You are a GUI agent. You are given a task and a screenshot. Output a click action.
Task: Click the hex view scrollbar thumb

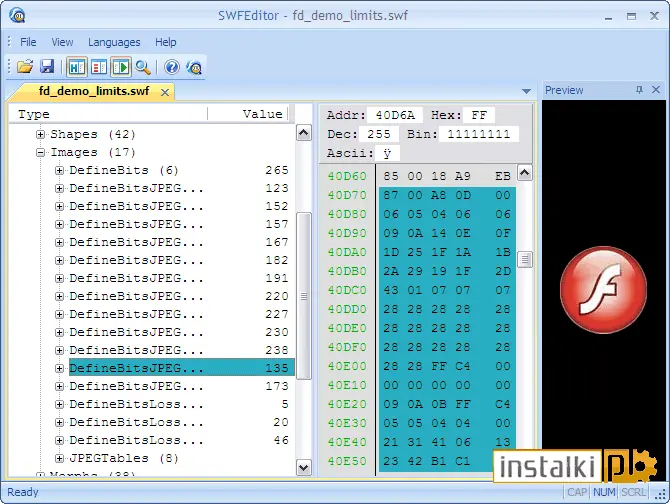click(525, 259)
